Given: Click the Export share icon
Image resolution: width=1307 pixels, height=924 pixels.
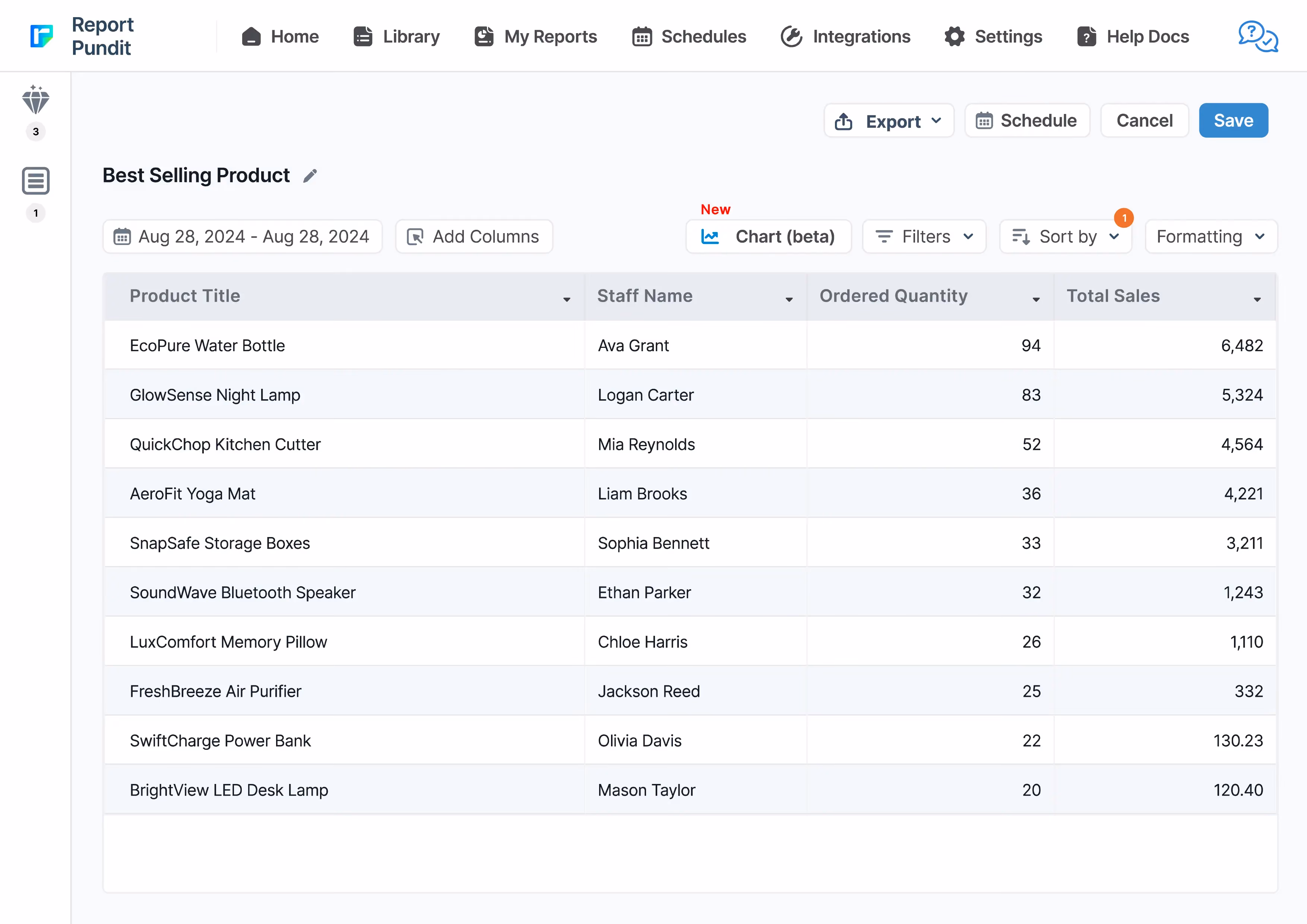Looking at the screenshot, I should pos(844,121).
